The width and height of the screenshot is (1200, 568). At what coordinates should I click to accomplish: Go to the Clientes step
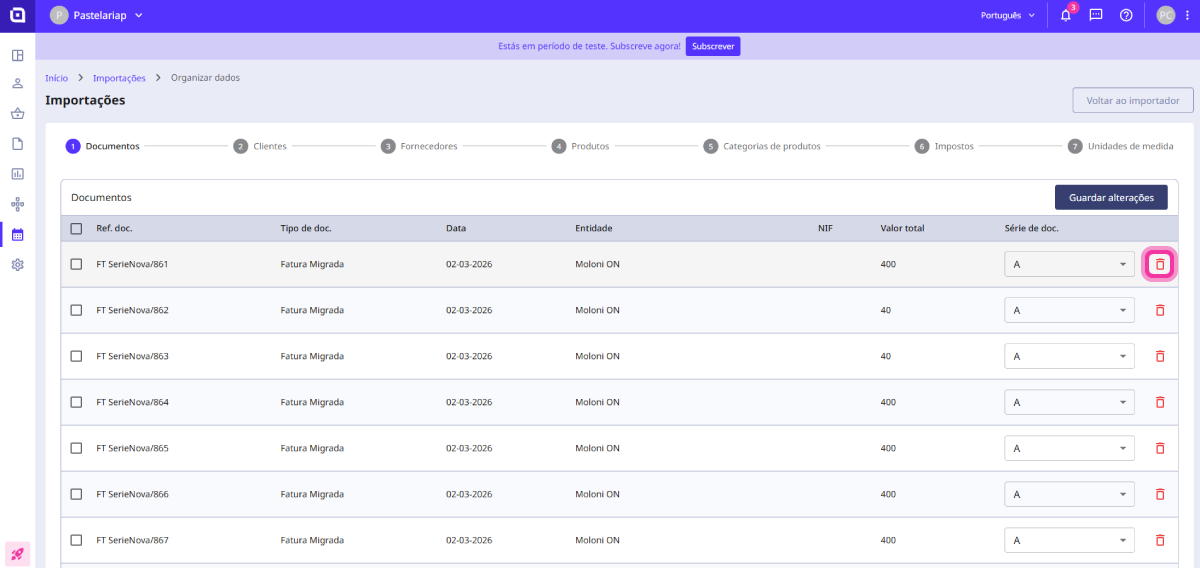pyautogui.click(x=261, y=146)
